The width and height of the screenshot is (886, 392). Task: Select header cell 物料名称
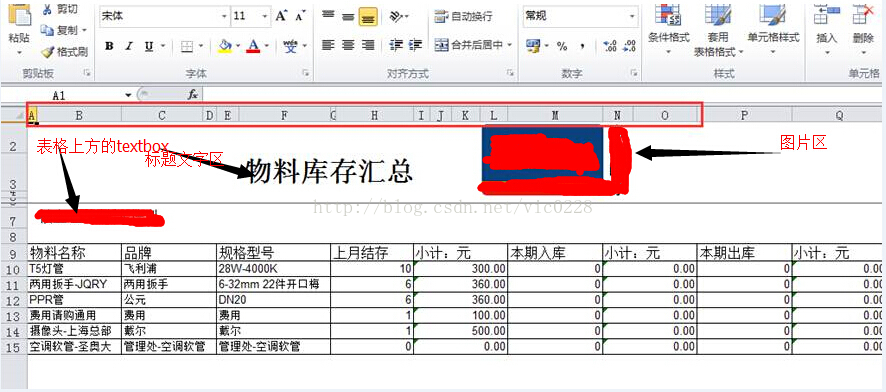[75, 252]
